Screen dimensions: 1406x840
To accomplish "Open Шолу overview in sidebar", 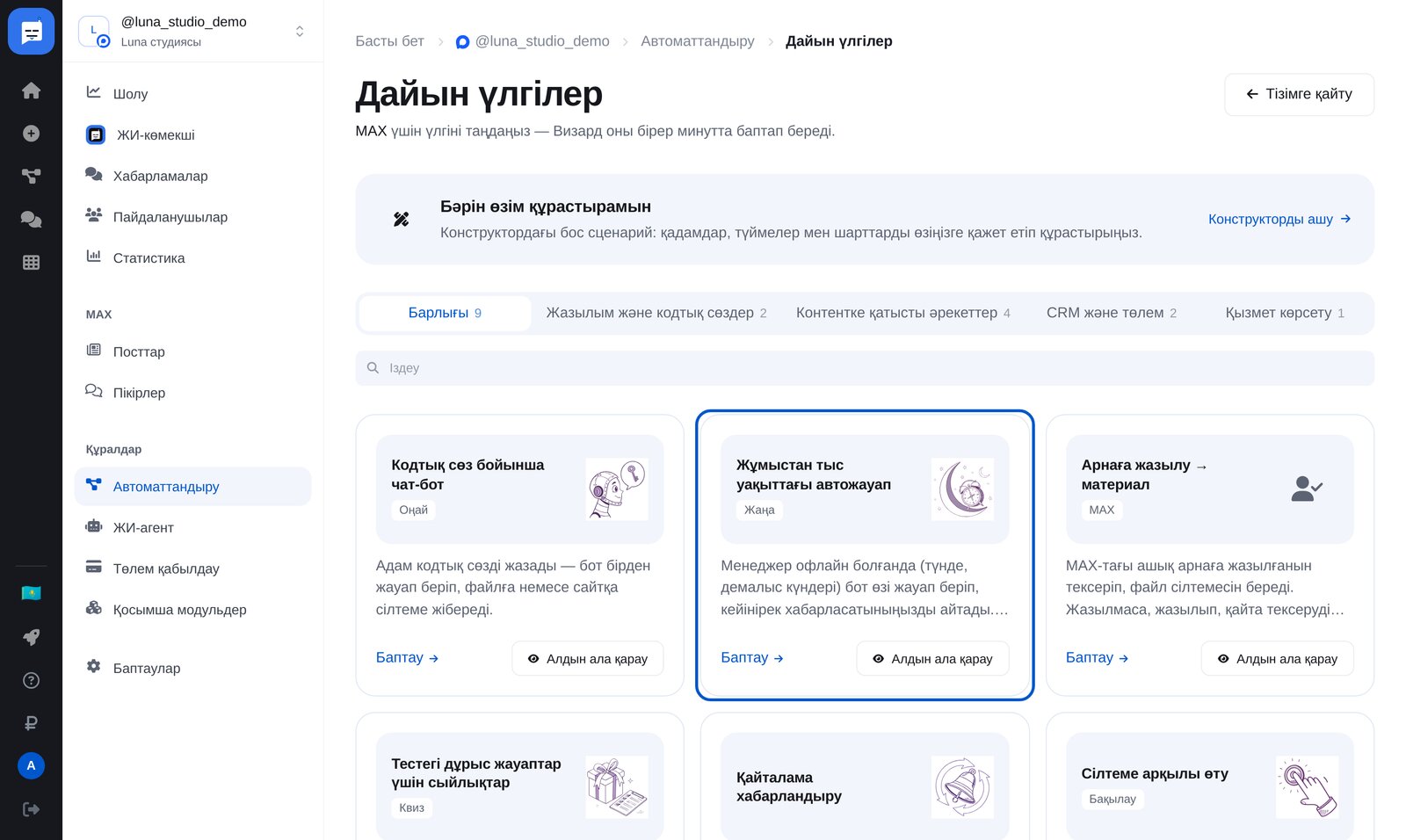I will tap(192, 94).
